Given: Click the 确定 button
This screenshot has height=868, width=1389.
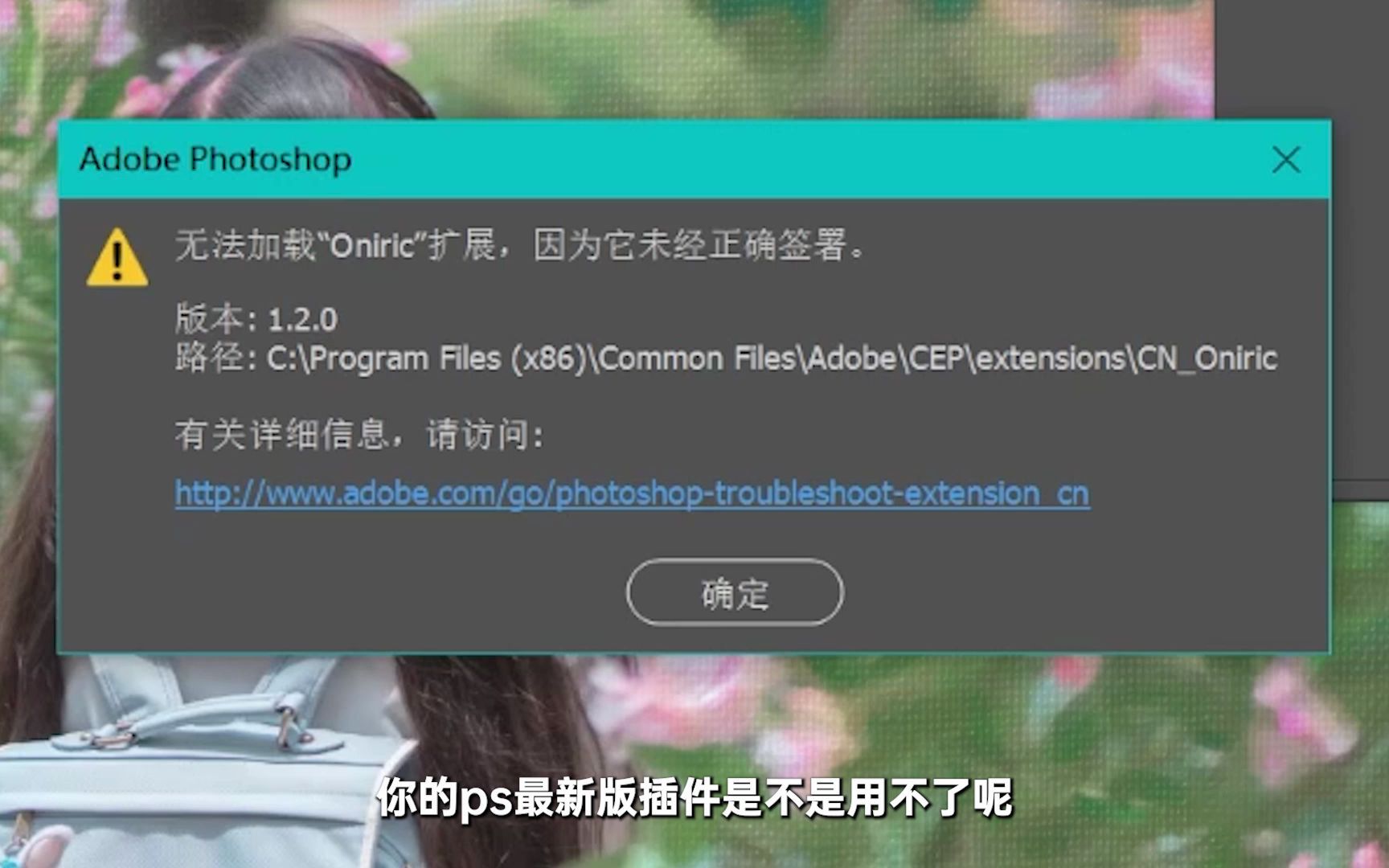Looking at the screenshot, I should (x=735, y=592).
